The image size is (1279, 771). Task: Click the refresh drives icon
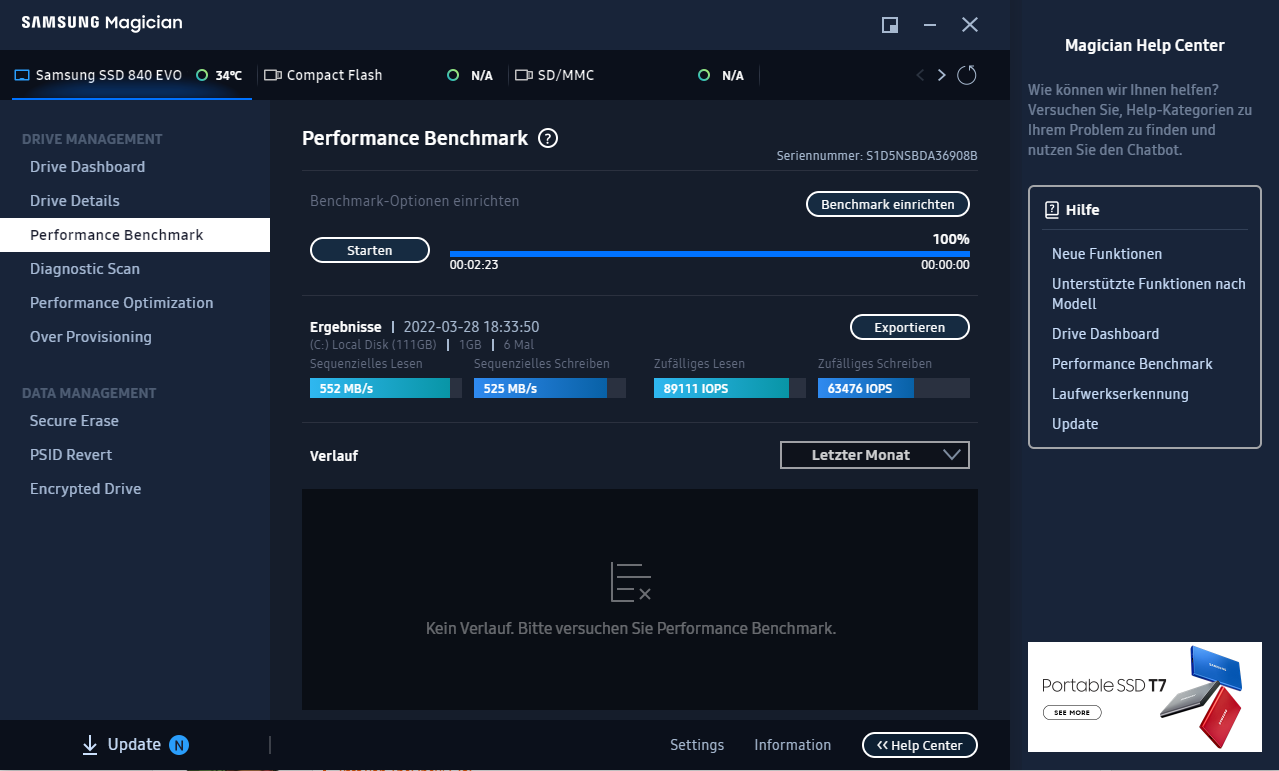click(x=966, y=75)
